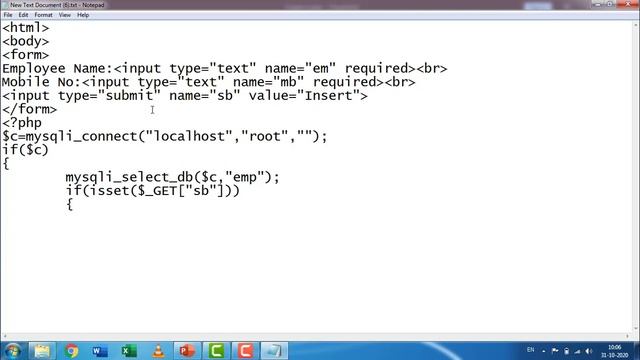Open the Action Center flag icon
The width and height of the screenshot is (640, 360).
pyautogui.click(x=555, y=351)
